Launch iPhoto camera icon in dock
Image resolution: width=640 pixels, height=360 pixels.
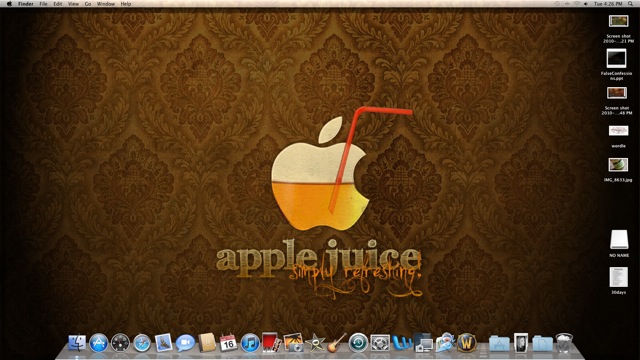coord(293,342)
